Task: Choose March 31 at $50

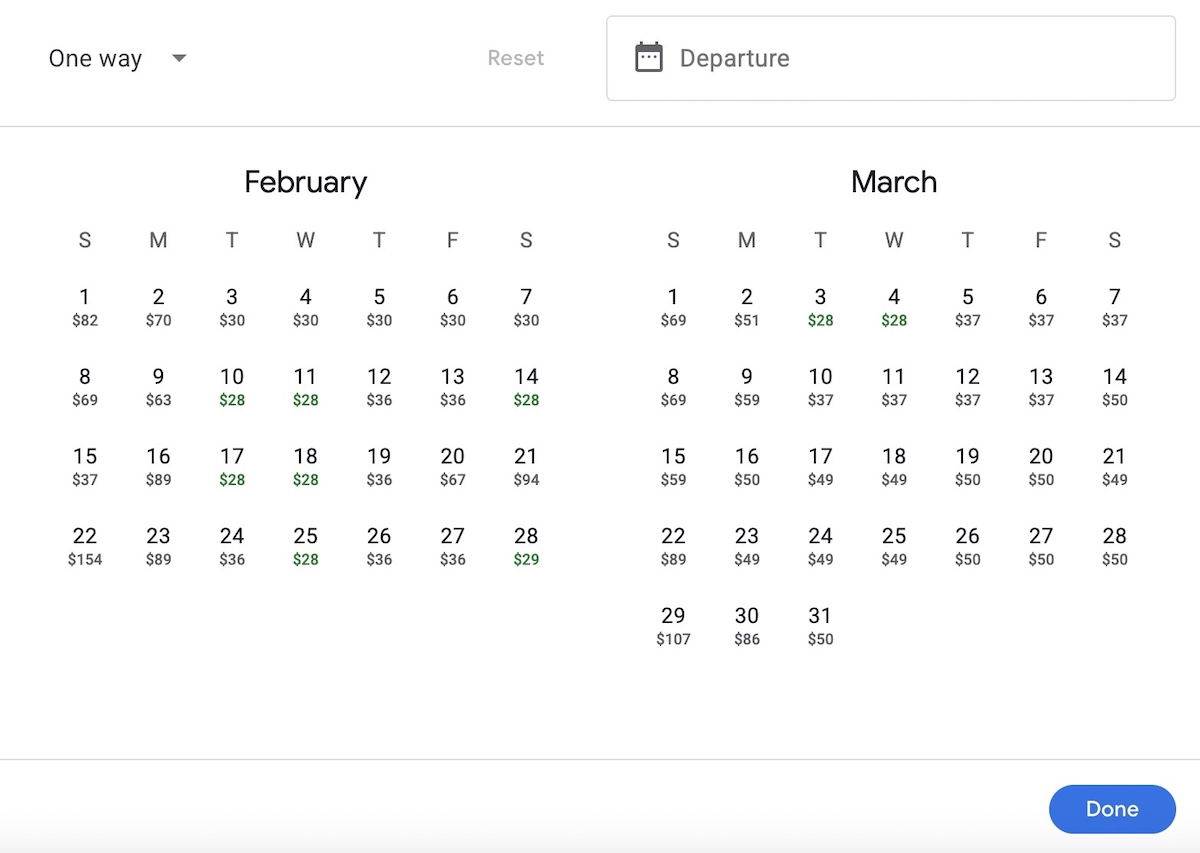Action: 820,625
